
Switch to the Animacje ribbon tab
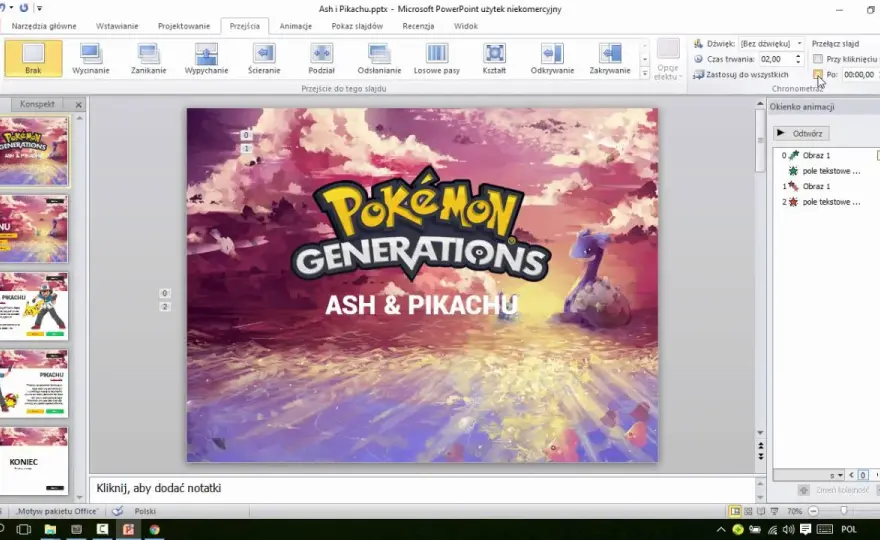coord(295,26)
